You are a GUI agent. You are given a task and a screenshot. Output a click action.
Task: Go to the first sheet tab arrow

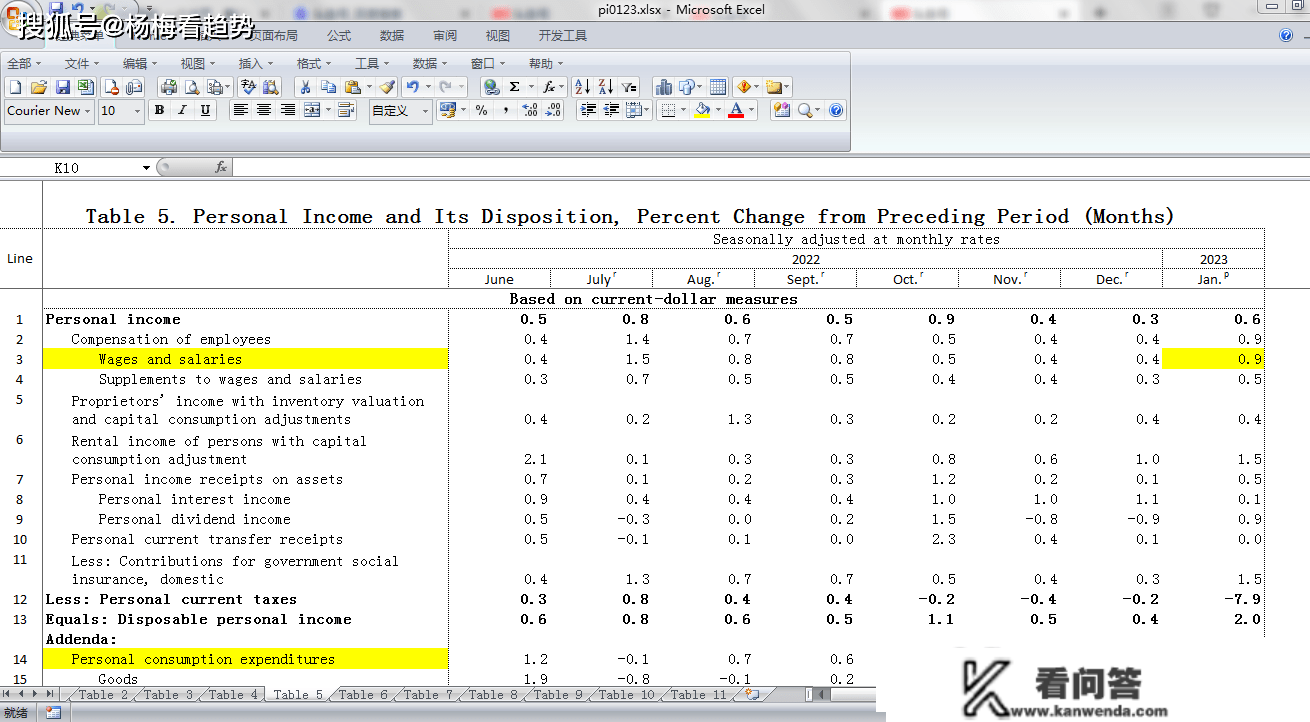[x=8, y=694]
